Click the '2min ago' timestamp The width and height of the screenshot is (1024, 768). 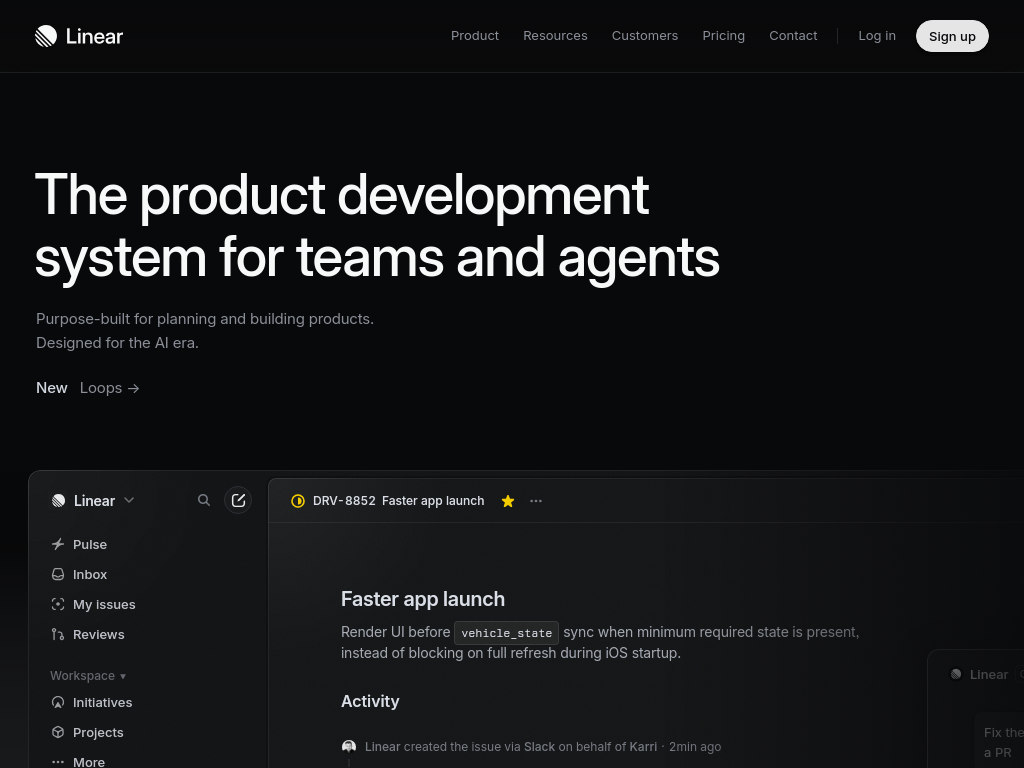[695, 746]
